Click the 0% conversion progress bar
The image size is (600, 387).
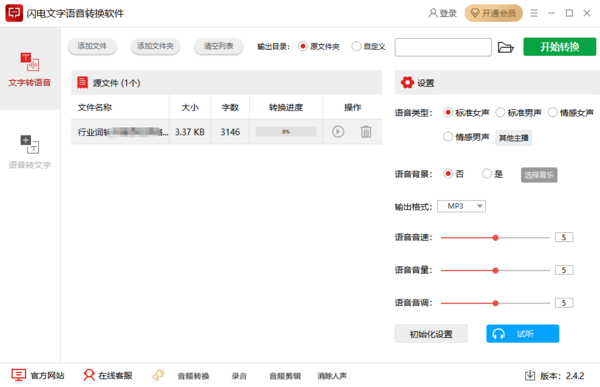point(286,132)
